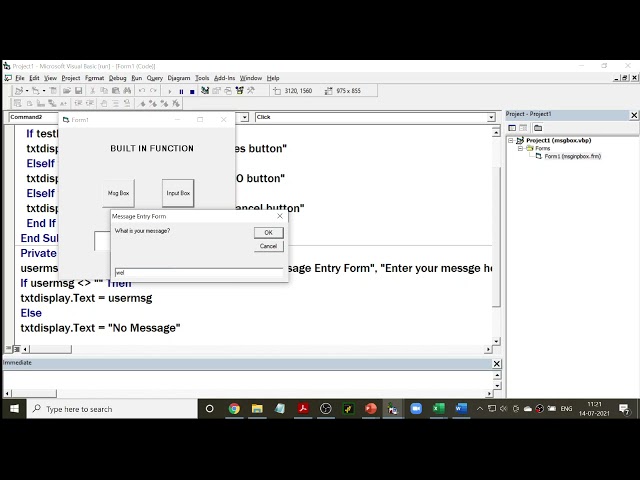Click the Paste toolbar icon
This screenshot has height=480, width=640.
(x=116, y=91)
